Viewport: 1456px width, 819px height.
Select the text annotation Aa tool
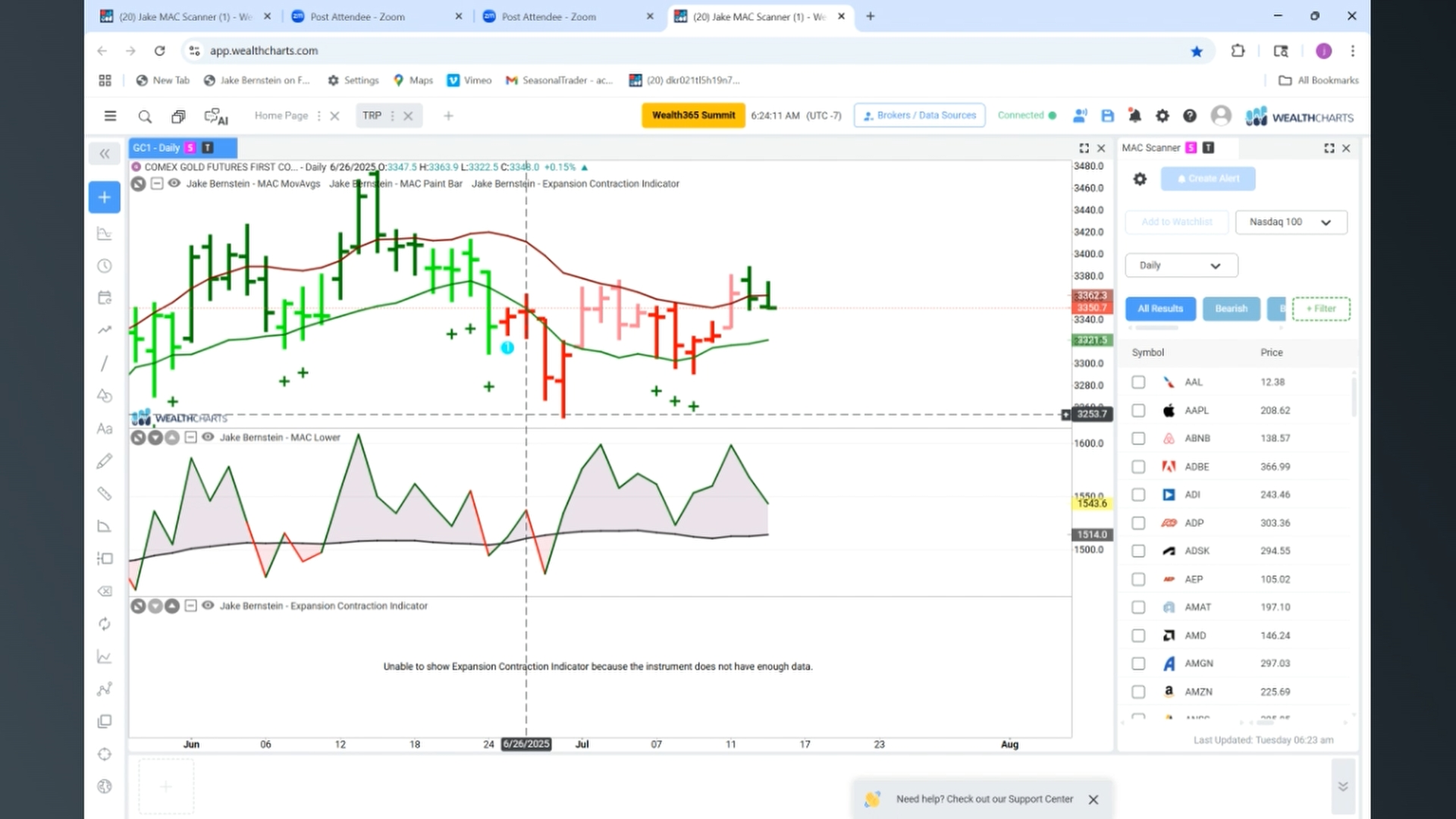pos(105,428)
